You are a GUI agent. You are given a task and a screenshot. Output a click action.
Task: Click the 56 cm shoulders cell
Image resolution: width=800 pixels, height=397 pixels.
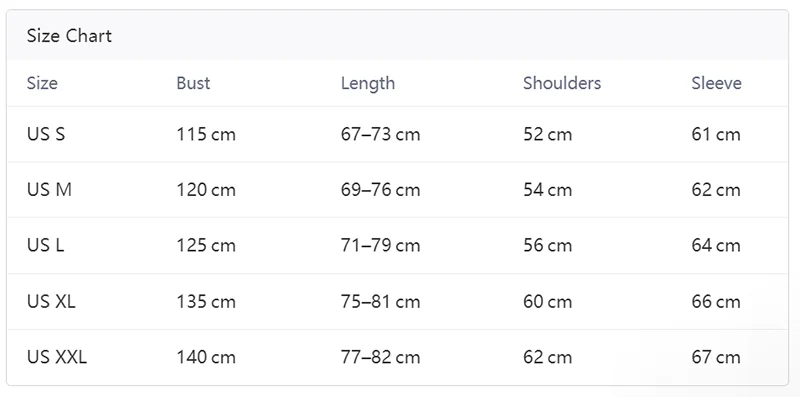pyautogui.click(x=547, y=245)
